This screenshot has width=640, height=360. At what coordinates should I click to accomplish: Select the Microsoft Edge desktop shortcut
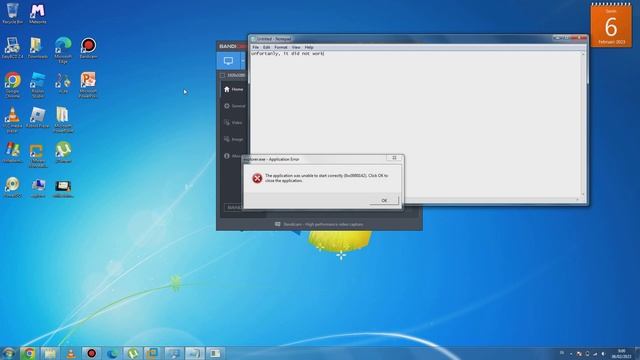click(x=63, y=50)
